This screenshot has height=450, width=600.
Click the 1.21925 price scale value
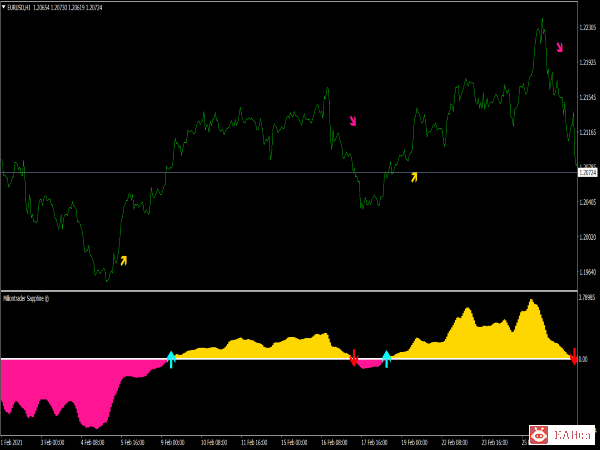(x=587, y=62)
